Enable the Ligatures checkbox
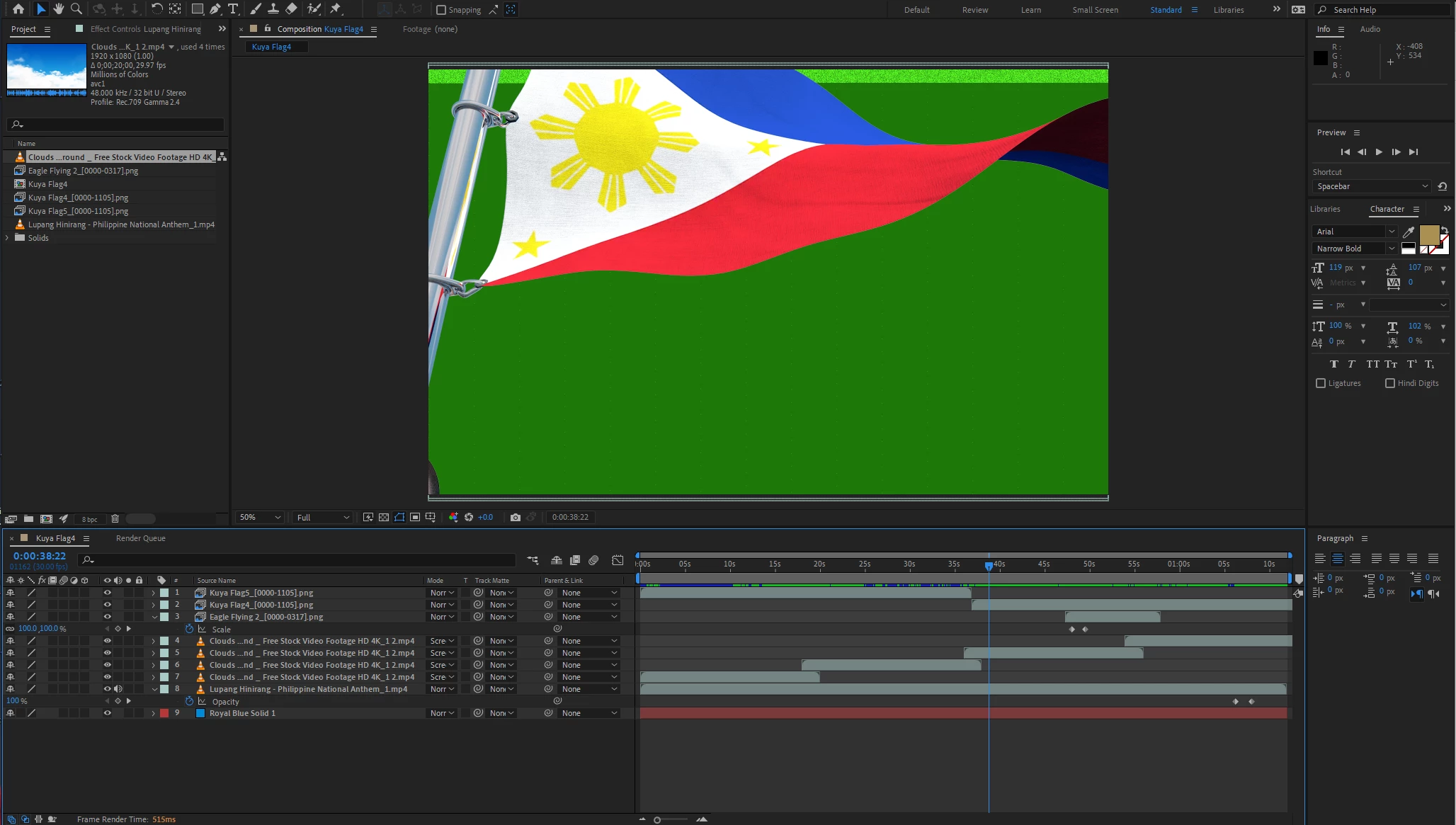The width and height of the screenshot is (1456, 825). 1321,384
